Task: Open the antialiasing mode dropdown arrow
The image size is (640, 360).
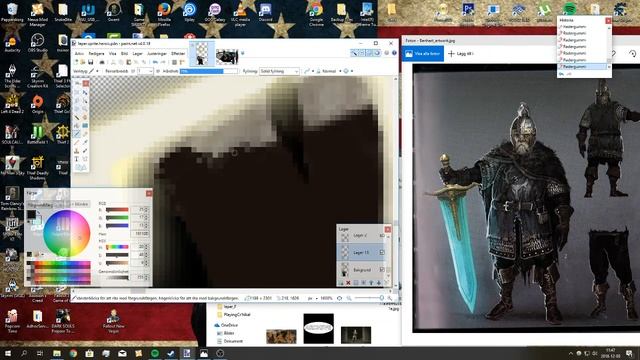Action: (313, 71)
